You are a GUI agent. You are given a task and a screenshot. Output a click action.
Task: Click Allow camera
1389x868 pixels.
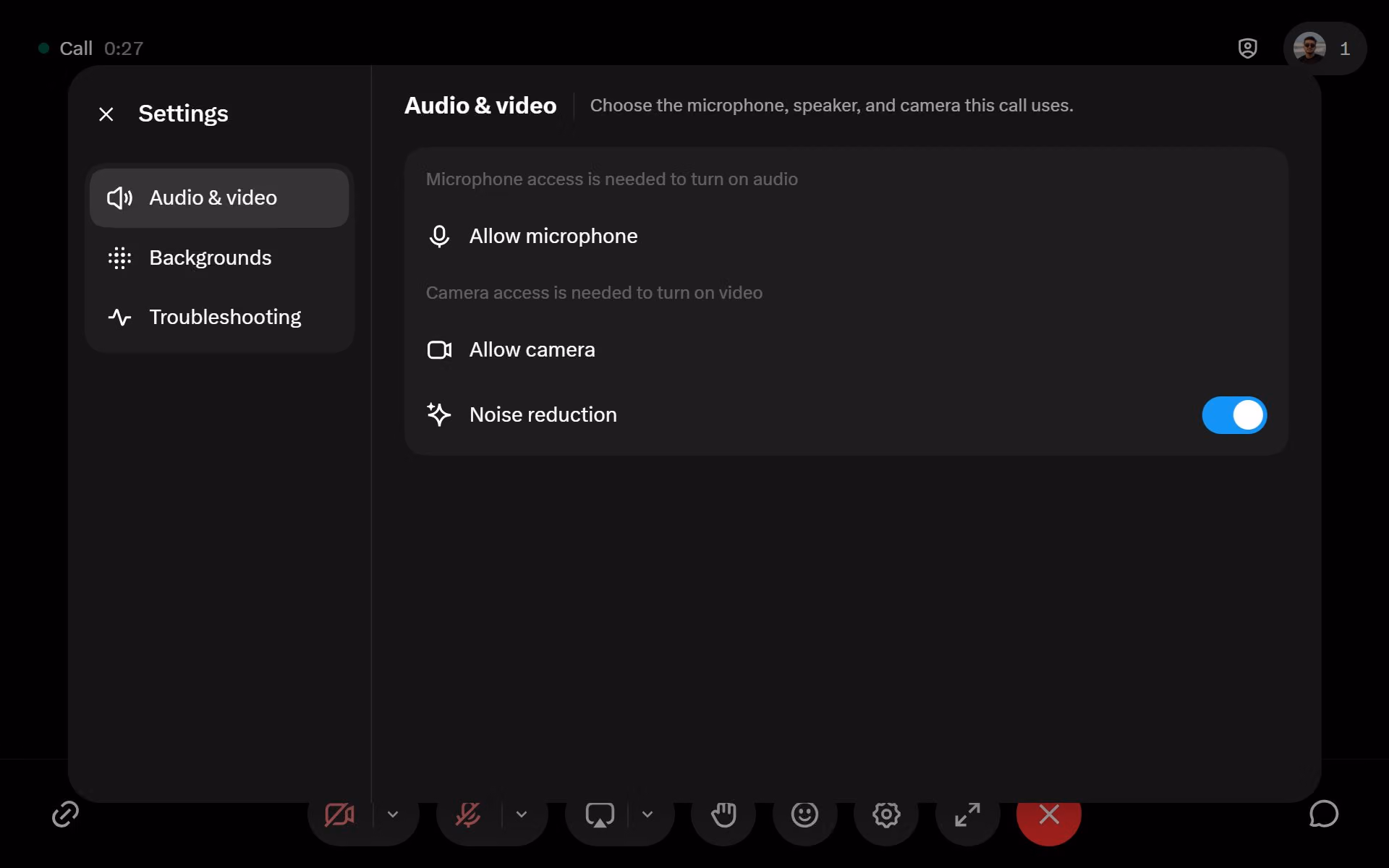pos(846,349)
